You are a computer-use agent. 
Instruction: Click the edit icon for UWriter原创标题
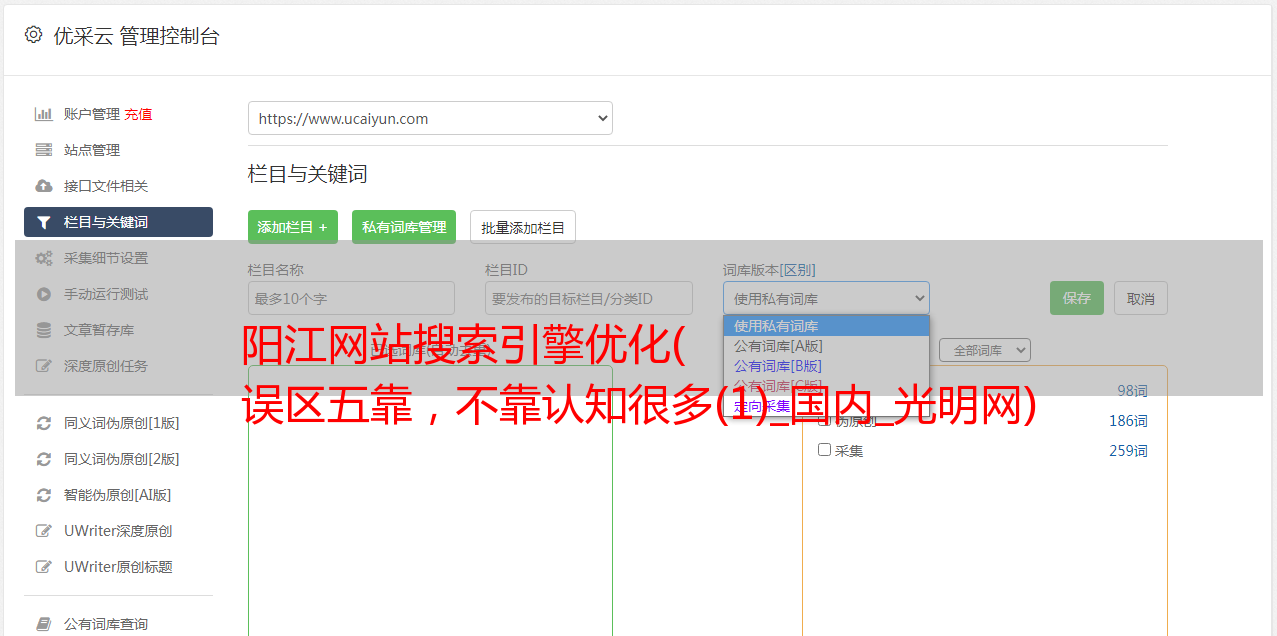click(43, 567)
